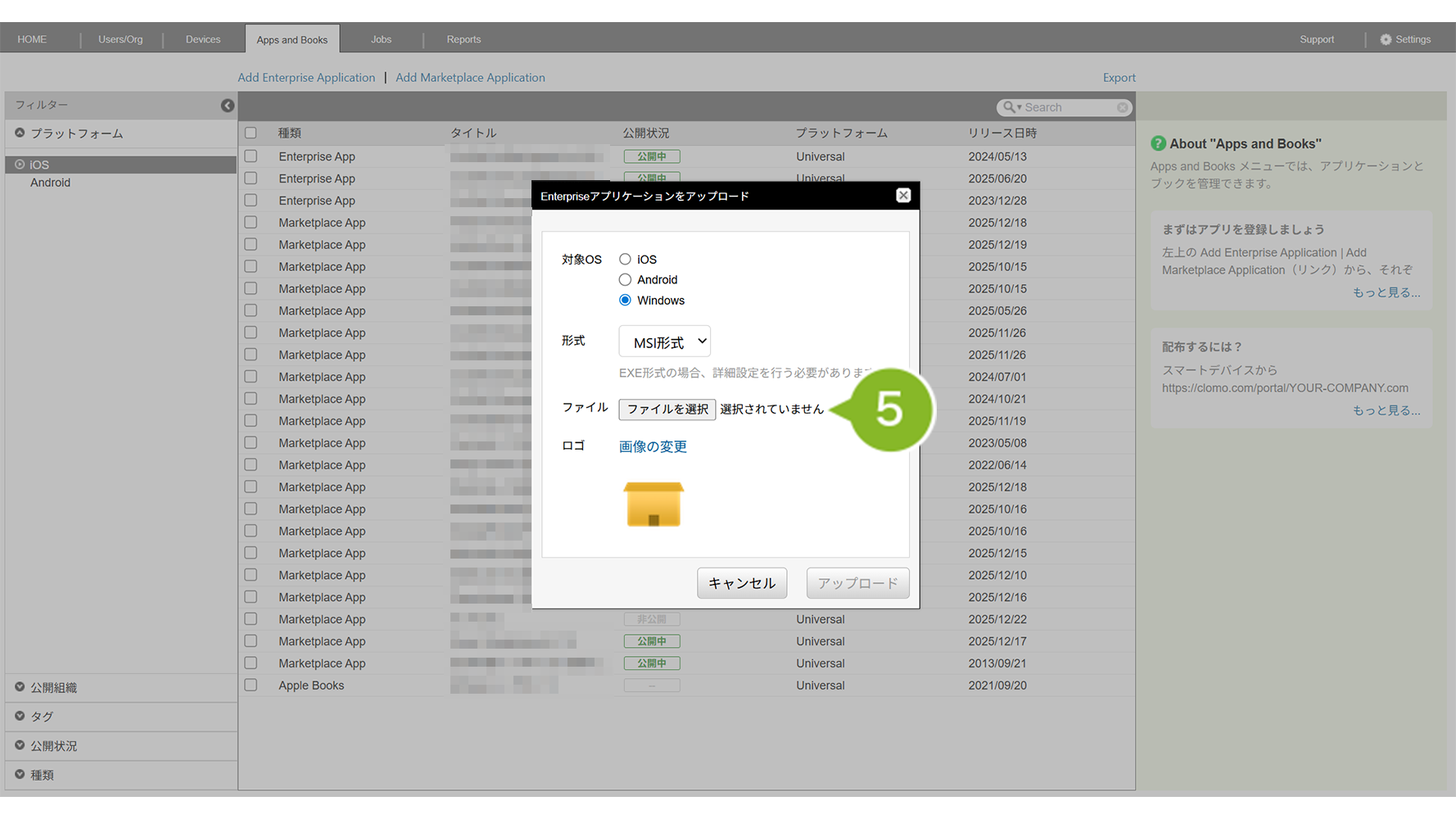Screen dimensions: 1456x819
Task: Expand the 公開組織 filter section
Action: click(20, 687)
